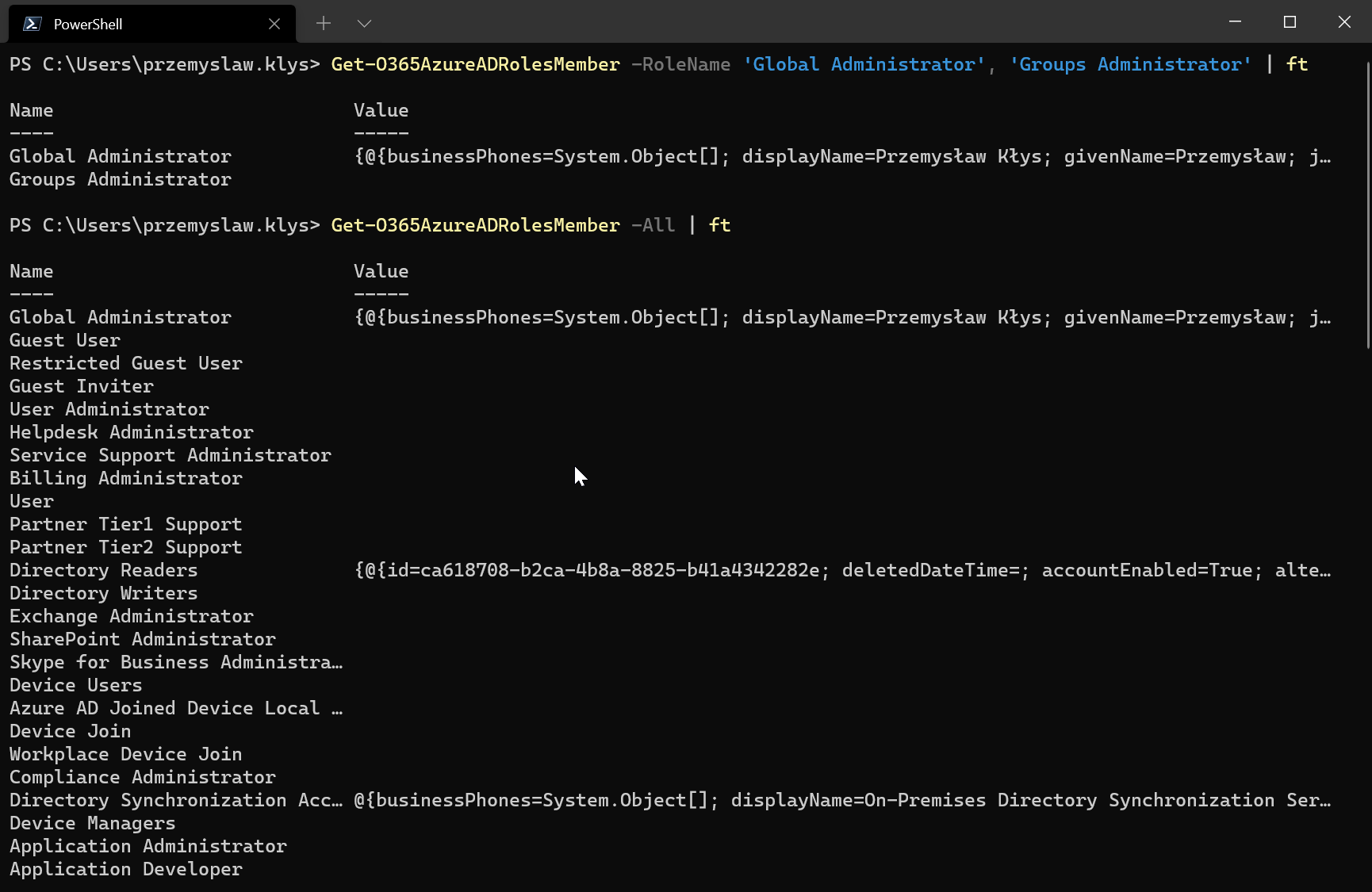The image size is (1372, 892).
Task: Click the vertical scrollbar thumb
Action: (x=1367, y=206)
